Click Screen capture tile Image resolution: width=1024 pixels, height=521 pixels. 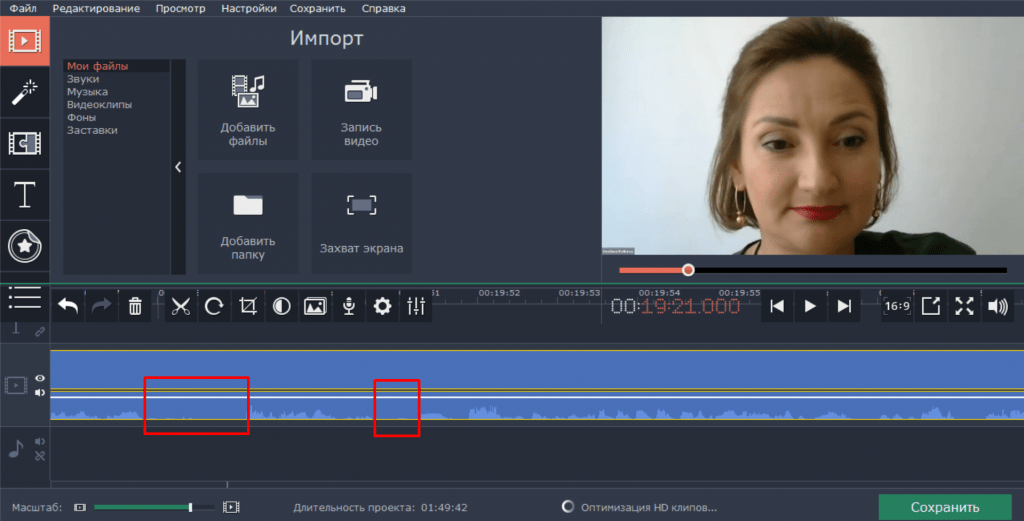point(361,223)
